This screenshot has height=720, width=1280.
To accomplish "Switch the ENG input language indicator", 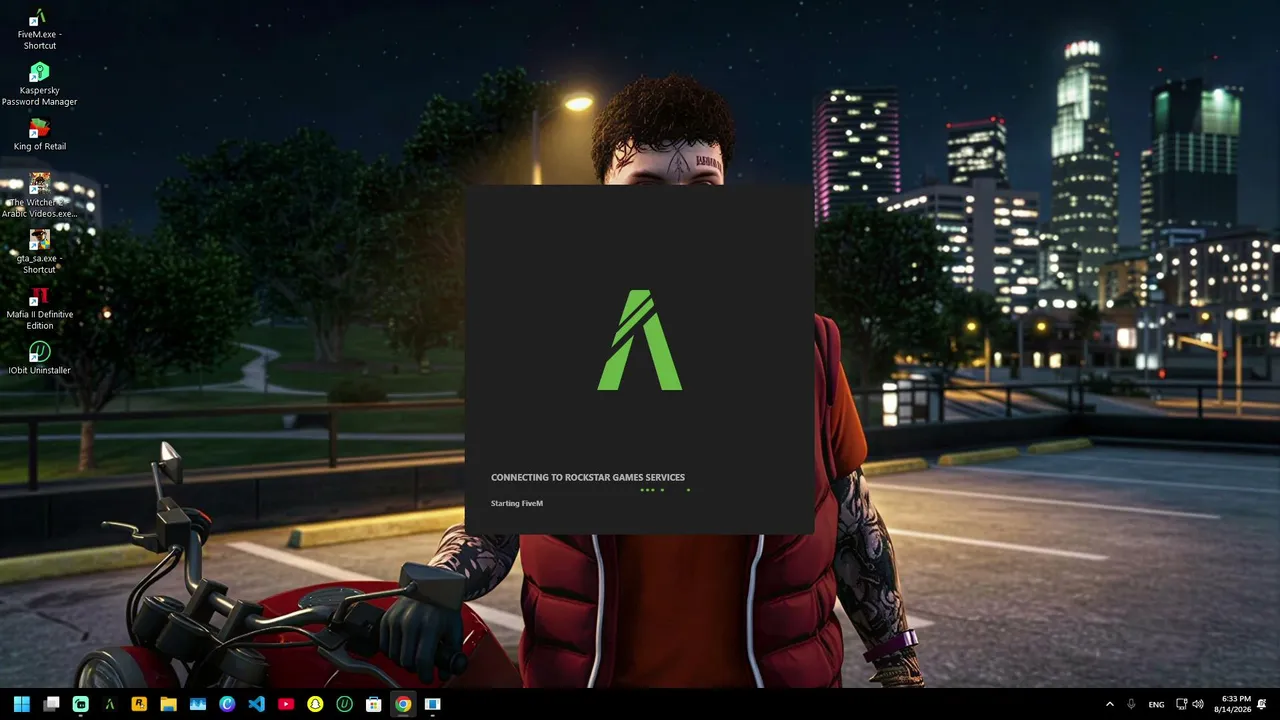I will pos(1156,704).
